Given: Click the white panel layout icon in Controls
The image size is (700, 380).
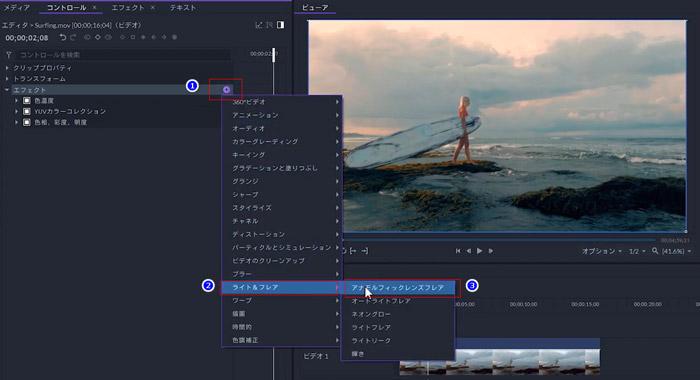Looking at the screenshot, I should (x=280, y=25).
